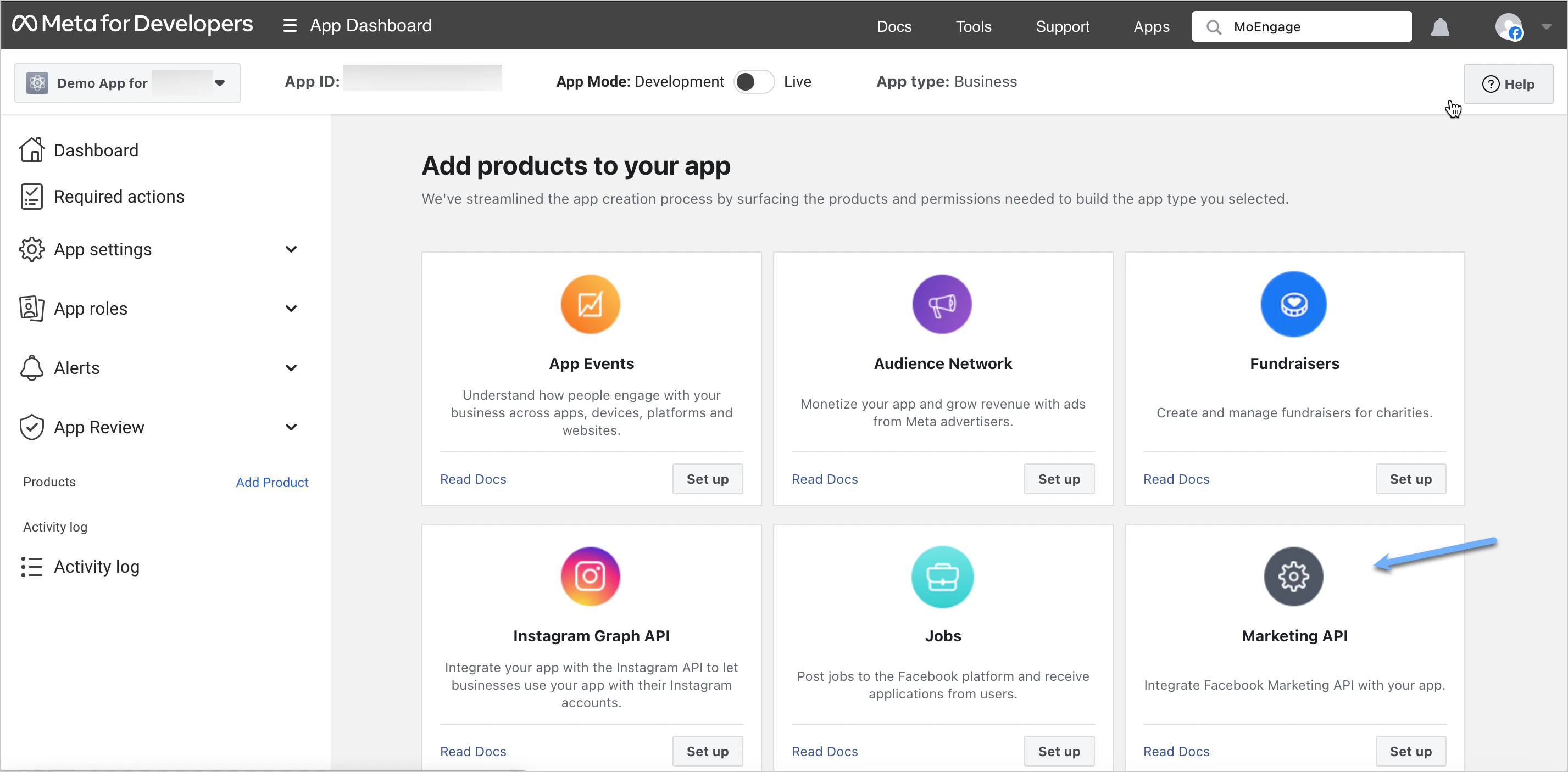The height and width of the screenshot is (772, 1568).
Task: Click the Fundraisers heart icon
Action: 1293,304
